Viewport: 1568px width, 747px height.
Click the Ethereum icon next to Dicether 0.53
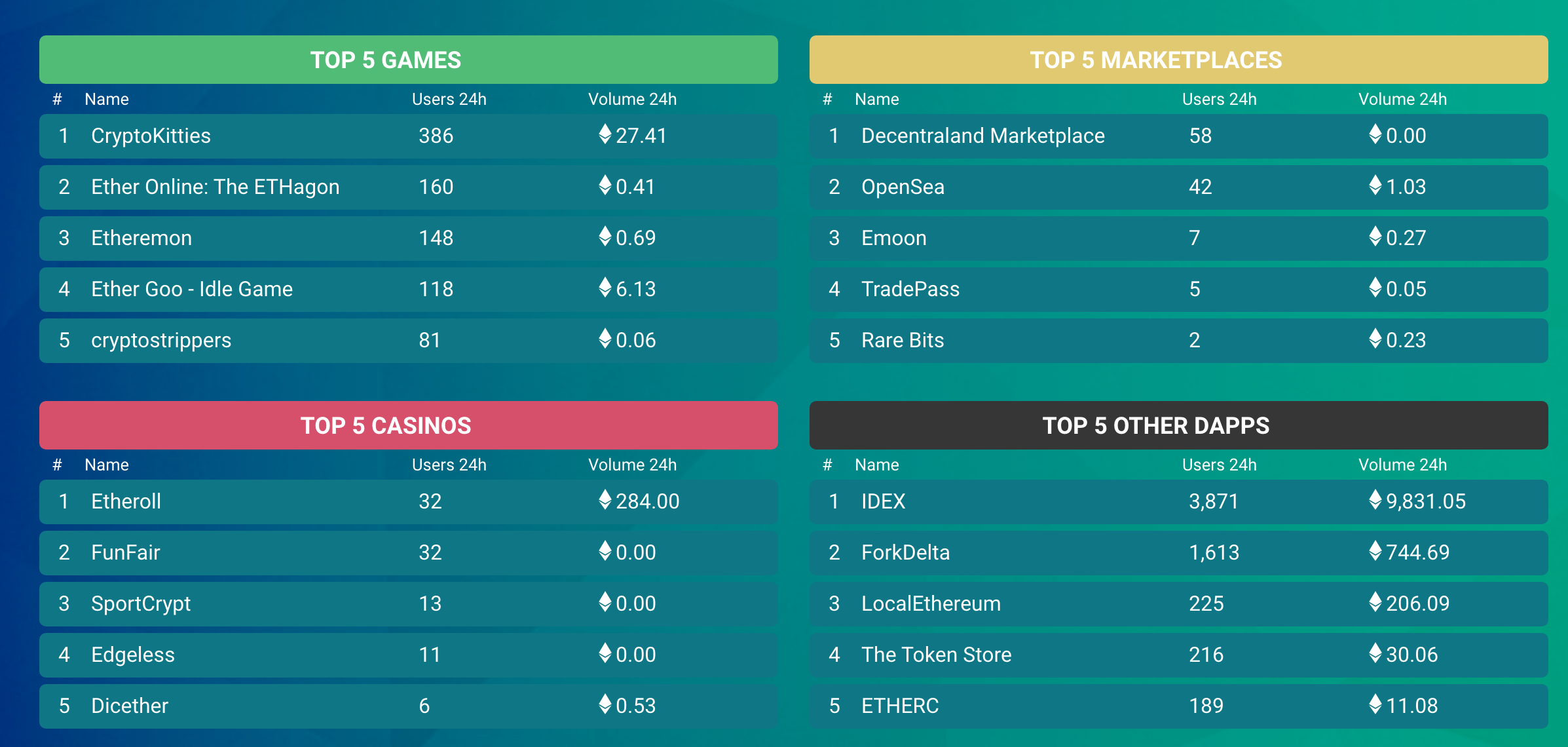(x=605, y=704)
